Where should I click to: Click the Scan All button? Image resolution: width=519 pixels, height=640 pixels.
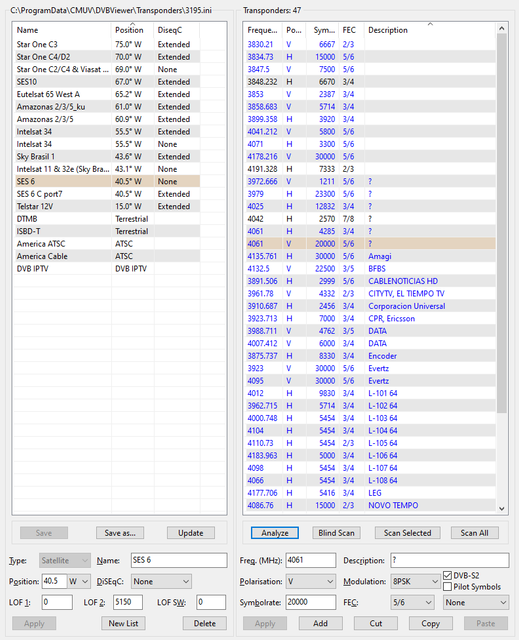point(475,533)
